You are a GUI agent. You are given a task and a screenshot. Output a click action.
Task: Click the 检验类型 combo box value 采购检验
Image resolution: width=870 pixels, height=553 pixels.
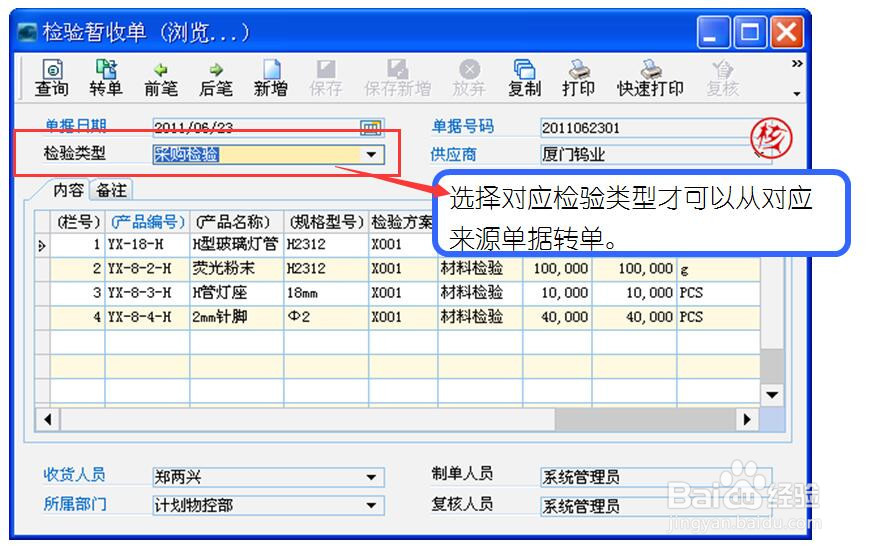coord(257,154)
